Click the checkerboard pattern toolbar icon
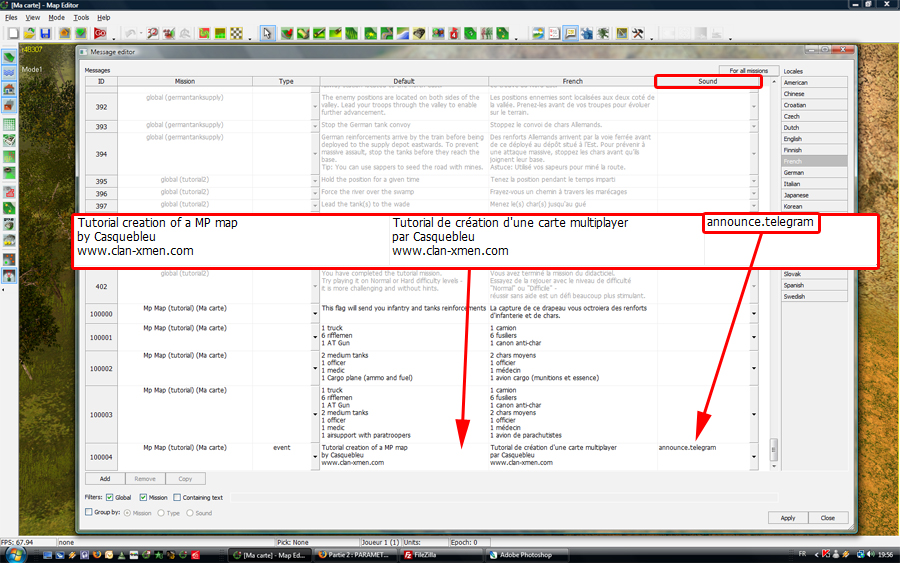Screen dimensions: 900x563 [x=236, y=33]
